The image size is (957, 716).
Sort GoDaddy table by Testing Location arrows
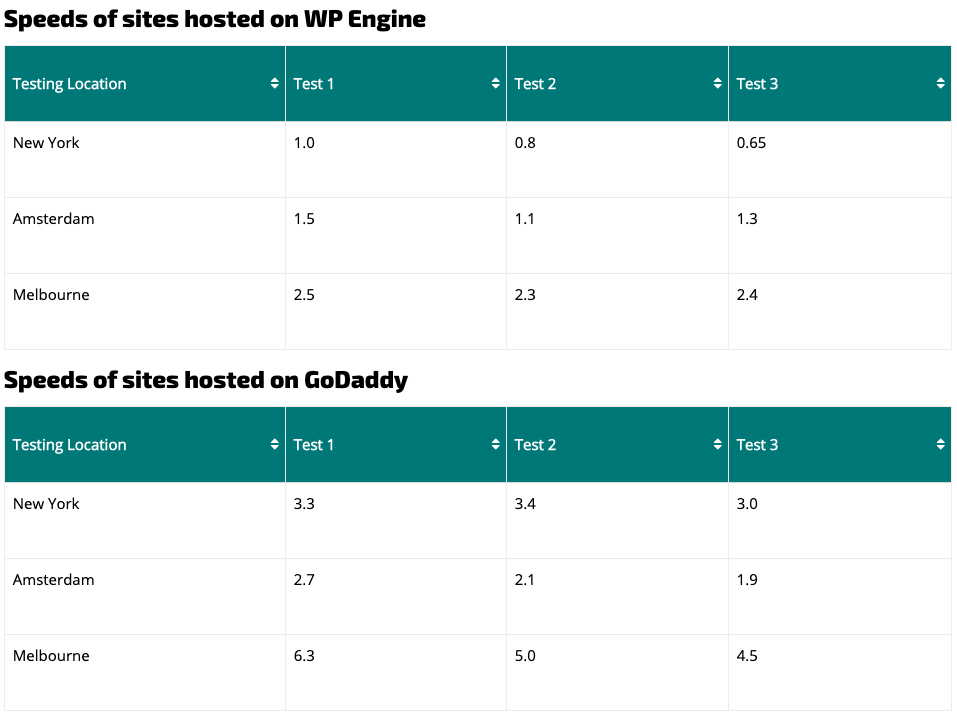tap(275, 444)
